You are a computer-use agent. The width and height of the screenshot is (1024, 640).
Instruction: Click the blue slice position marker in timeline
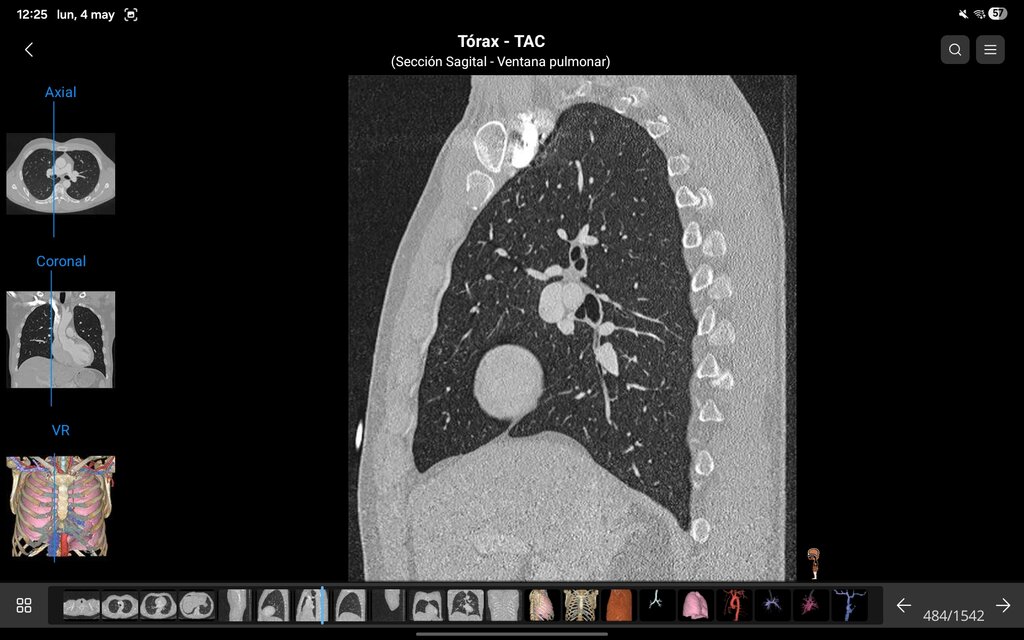(323, 605)
